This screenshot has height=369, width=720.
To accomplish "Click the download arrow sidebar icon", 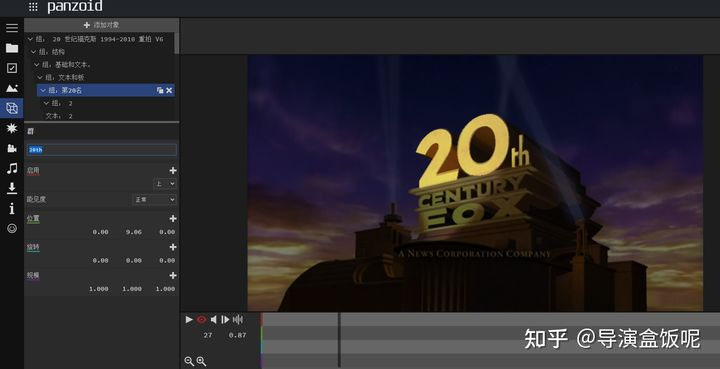I will tap(12, 188).
